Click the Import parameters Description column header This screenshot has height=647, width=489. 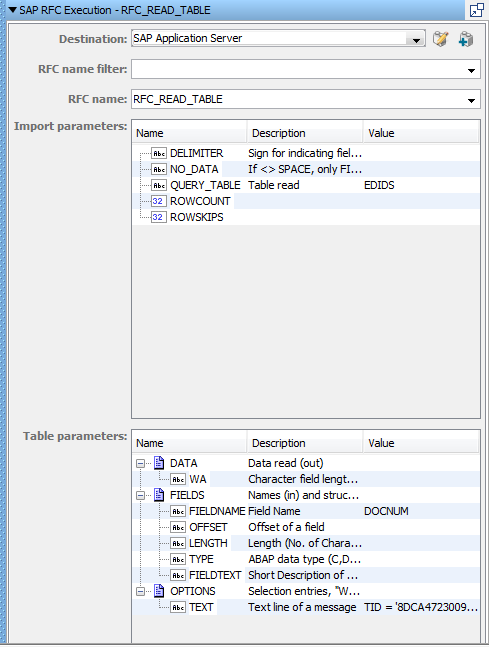[305, 133]
